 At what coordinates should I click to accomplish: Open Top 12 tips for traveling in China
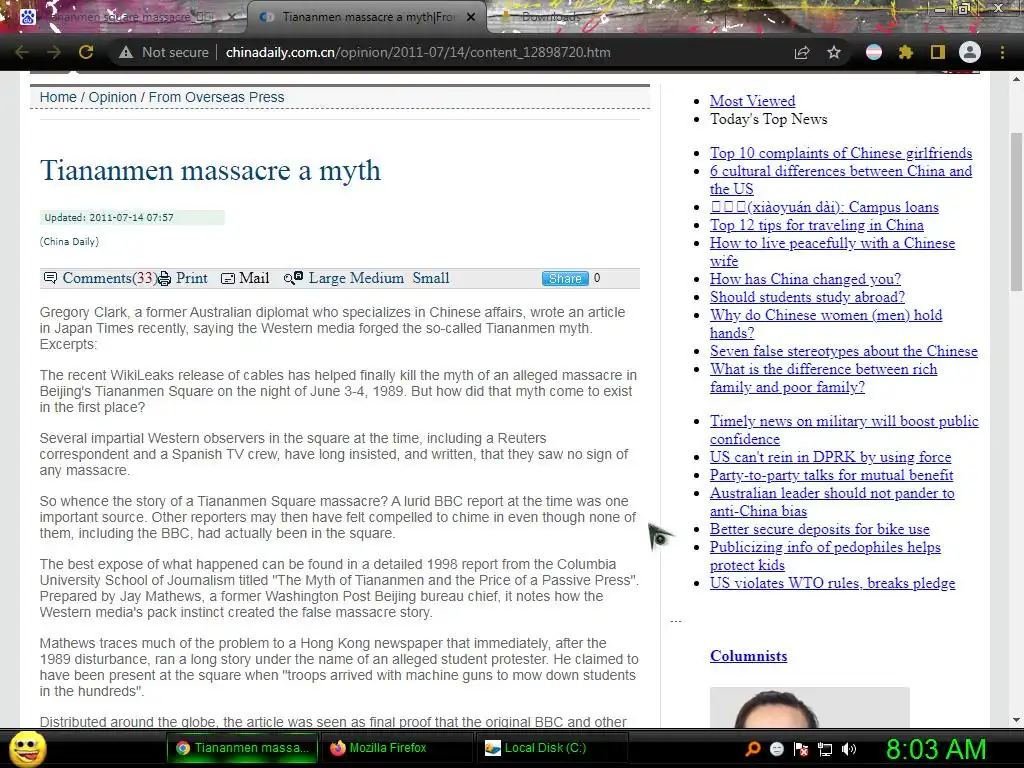click(x=816, y=225)
